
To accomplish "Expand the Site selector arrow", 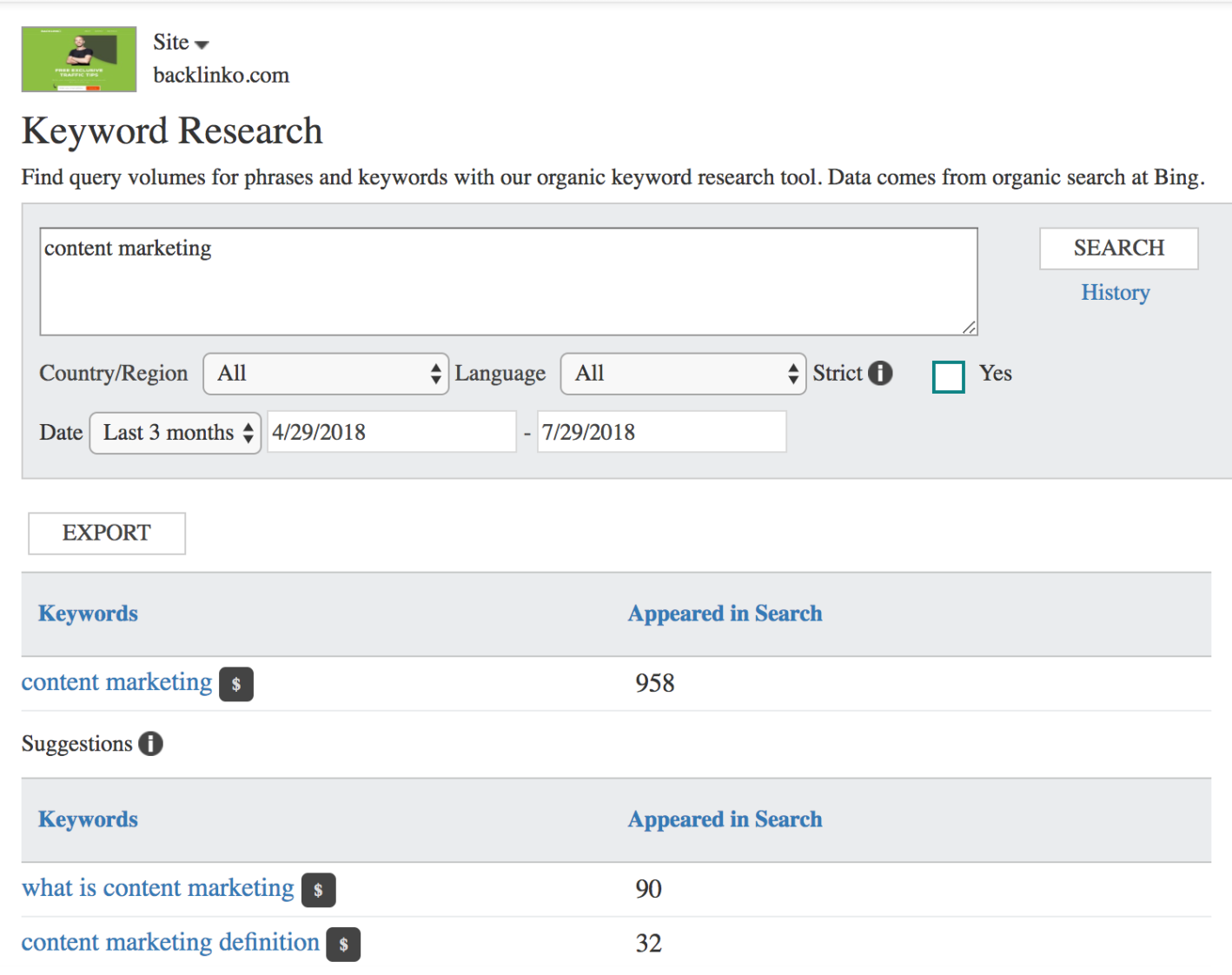I will tap(202, 43).
